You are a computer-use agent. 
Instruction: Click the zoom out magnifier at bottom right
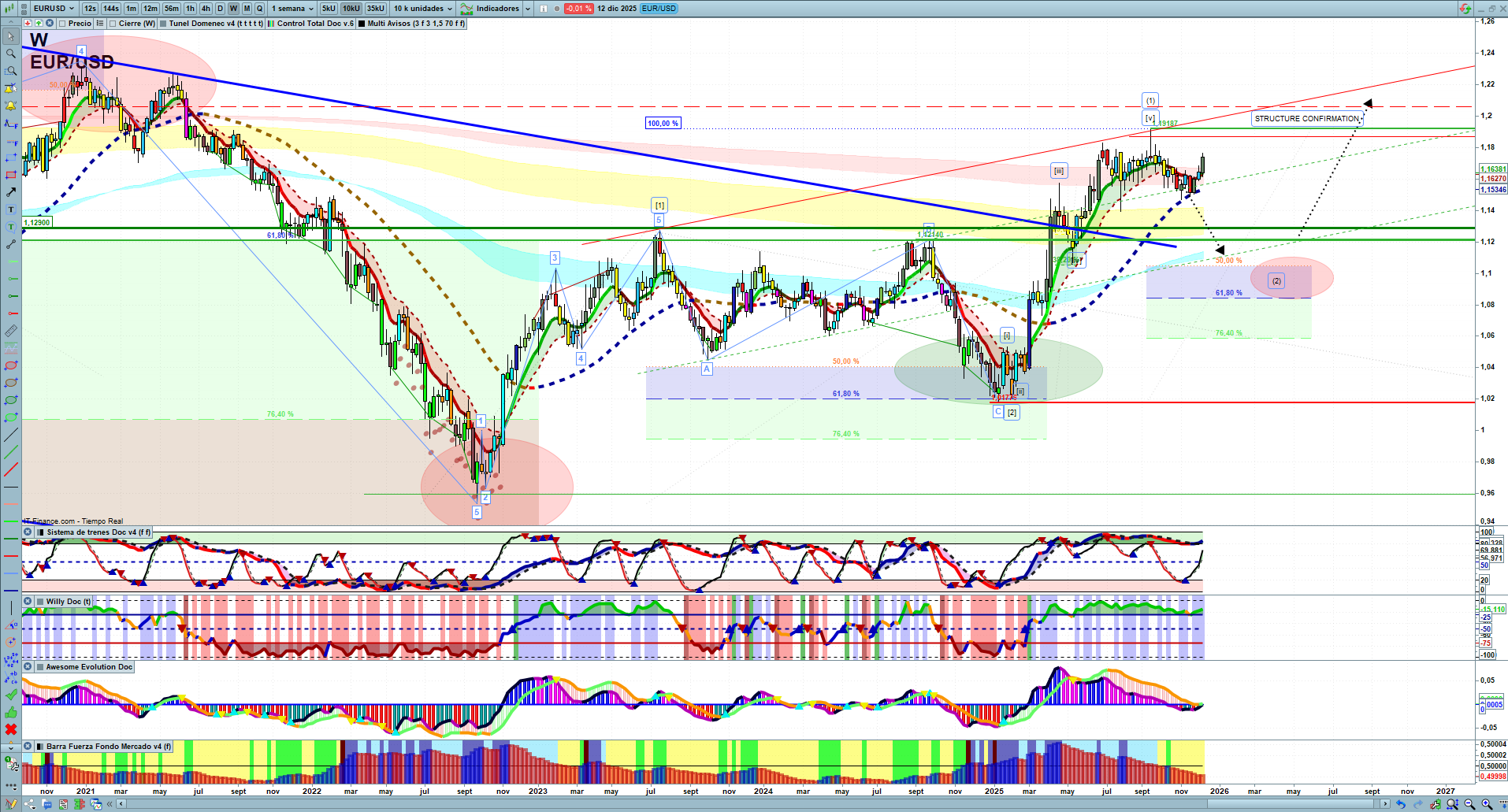point(1469,804)
